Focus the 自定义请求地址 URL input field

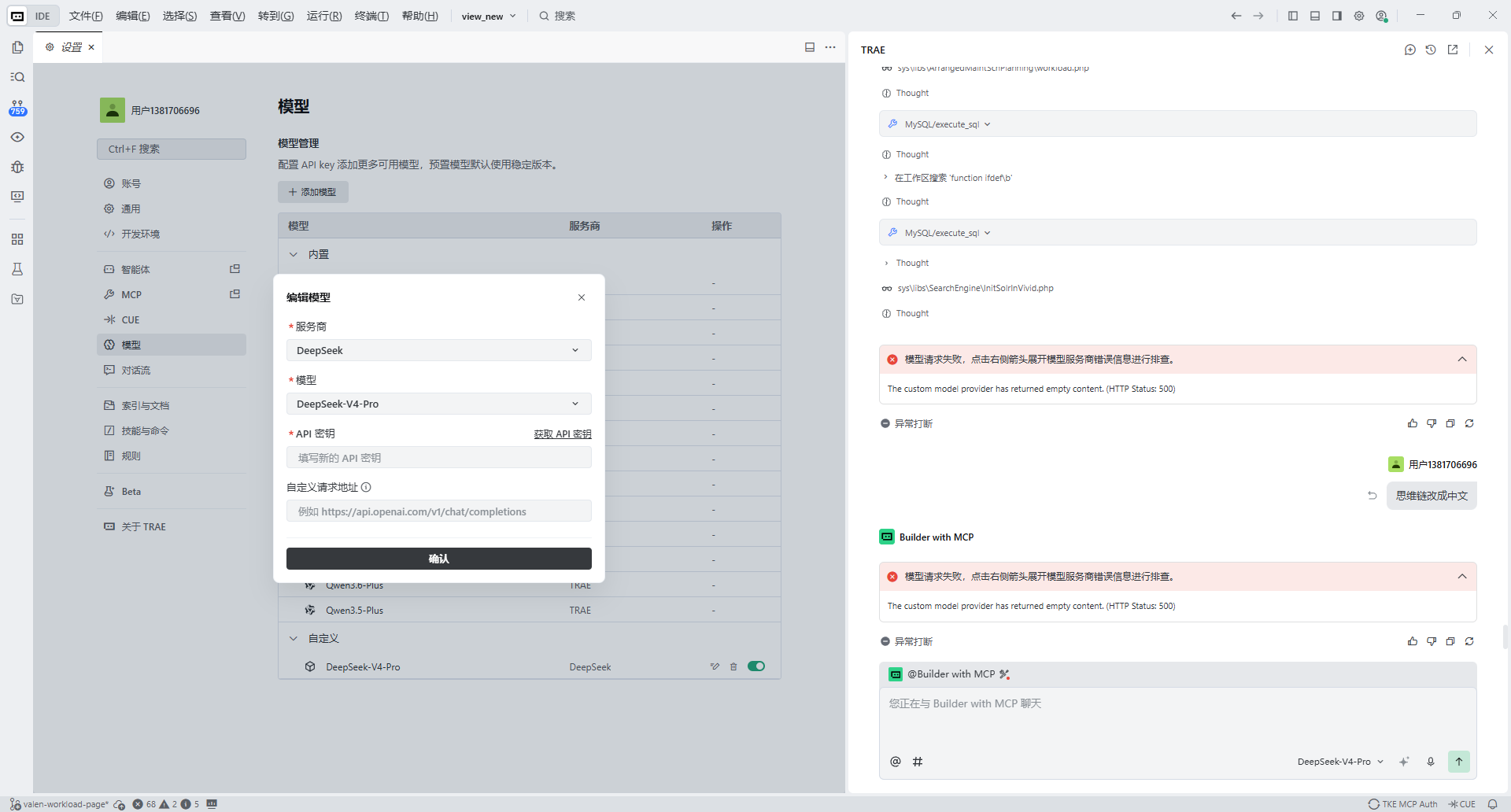click(x=439, y=511)
